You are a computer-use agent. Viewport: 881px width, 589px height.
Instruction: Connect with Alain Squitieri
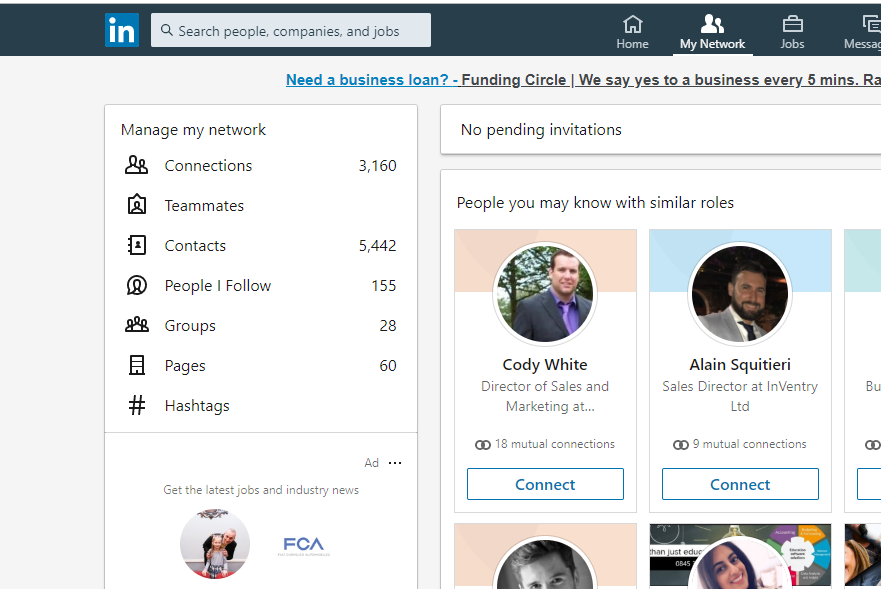coord(740,483)
